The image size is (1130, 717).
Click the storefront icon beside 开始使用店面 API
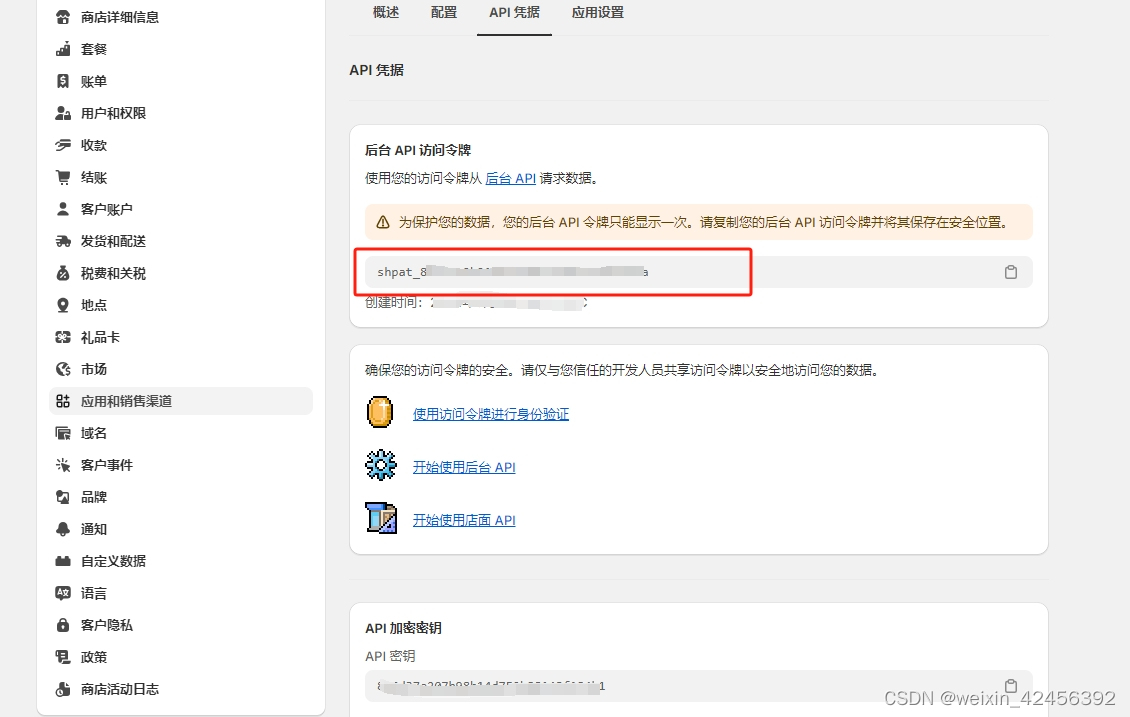381,519
